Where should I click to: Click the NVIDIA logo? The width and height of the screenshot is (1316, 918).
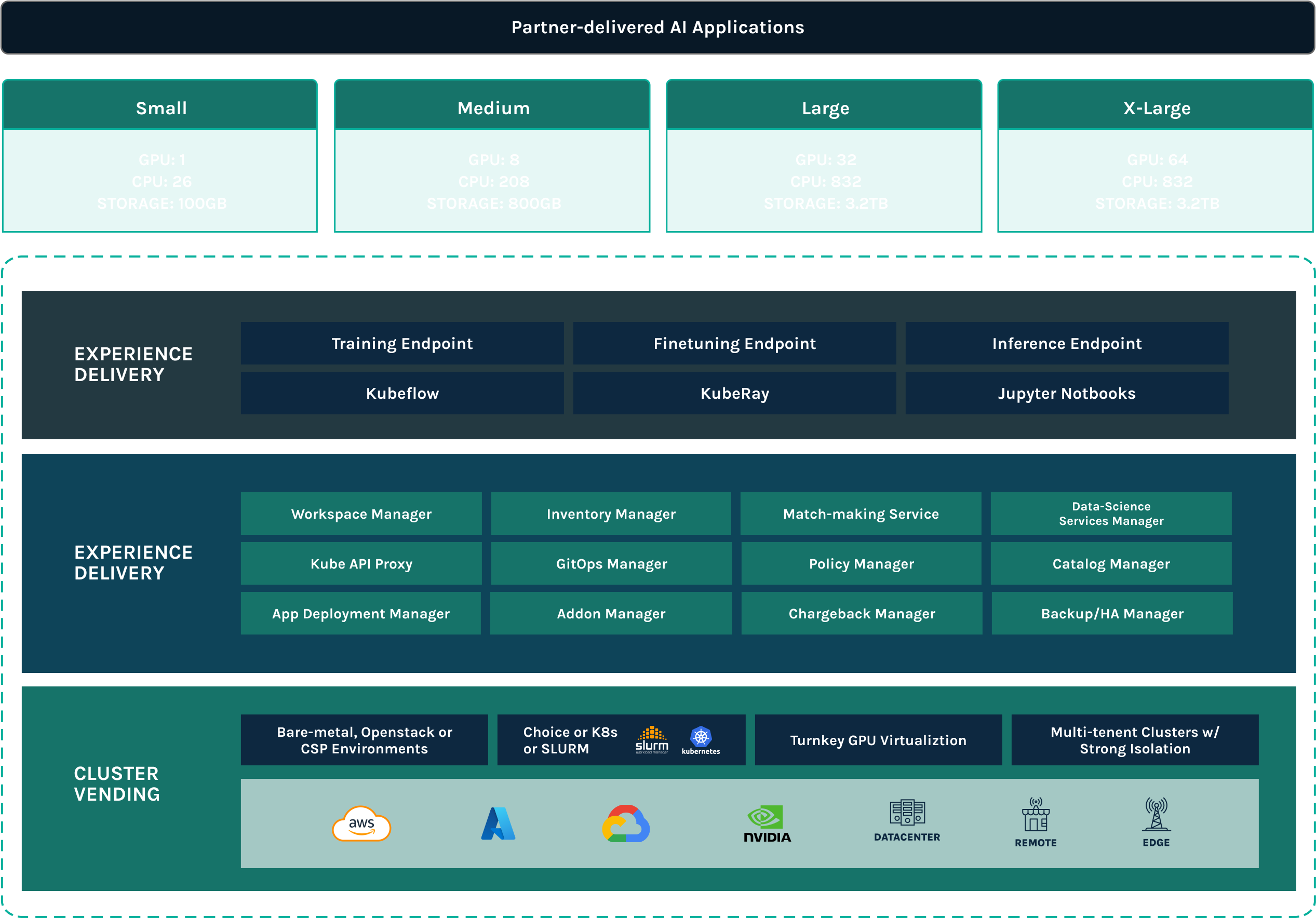pos(767,824)
